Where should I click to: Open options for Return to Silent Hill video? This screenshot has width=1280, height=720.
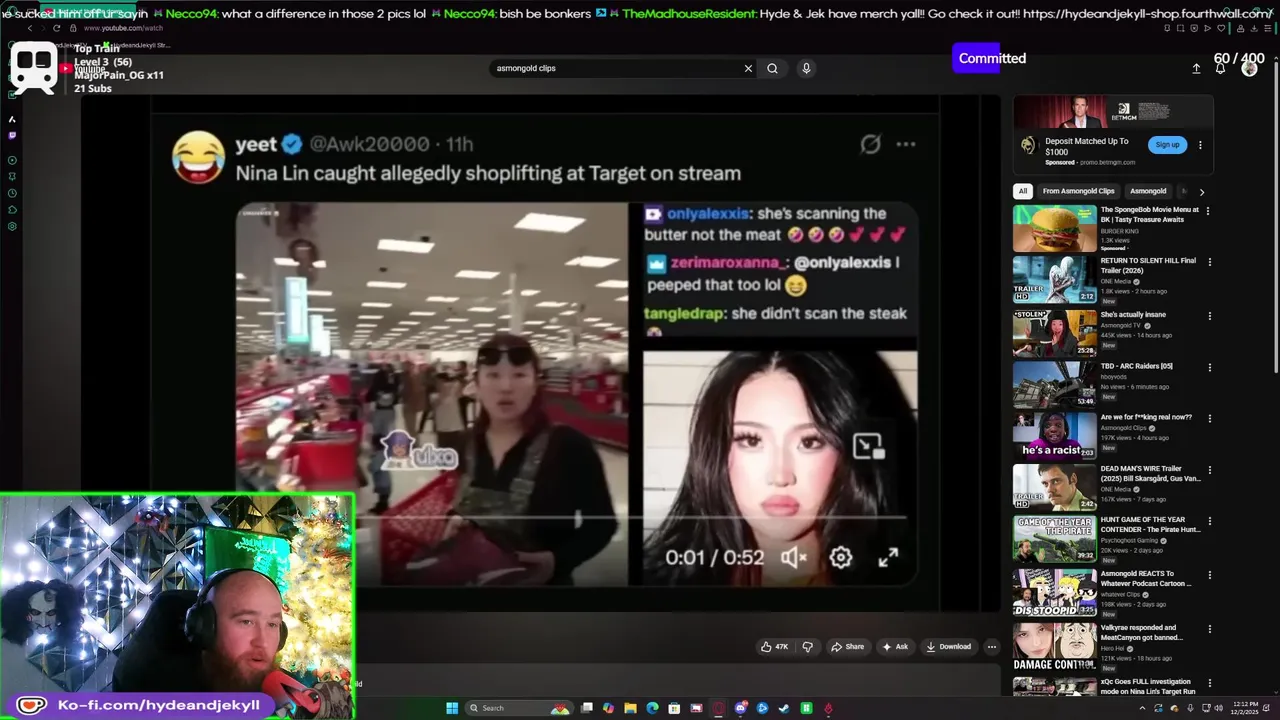(1210, 262)
